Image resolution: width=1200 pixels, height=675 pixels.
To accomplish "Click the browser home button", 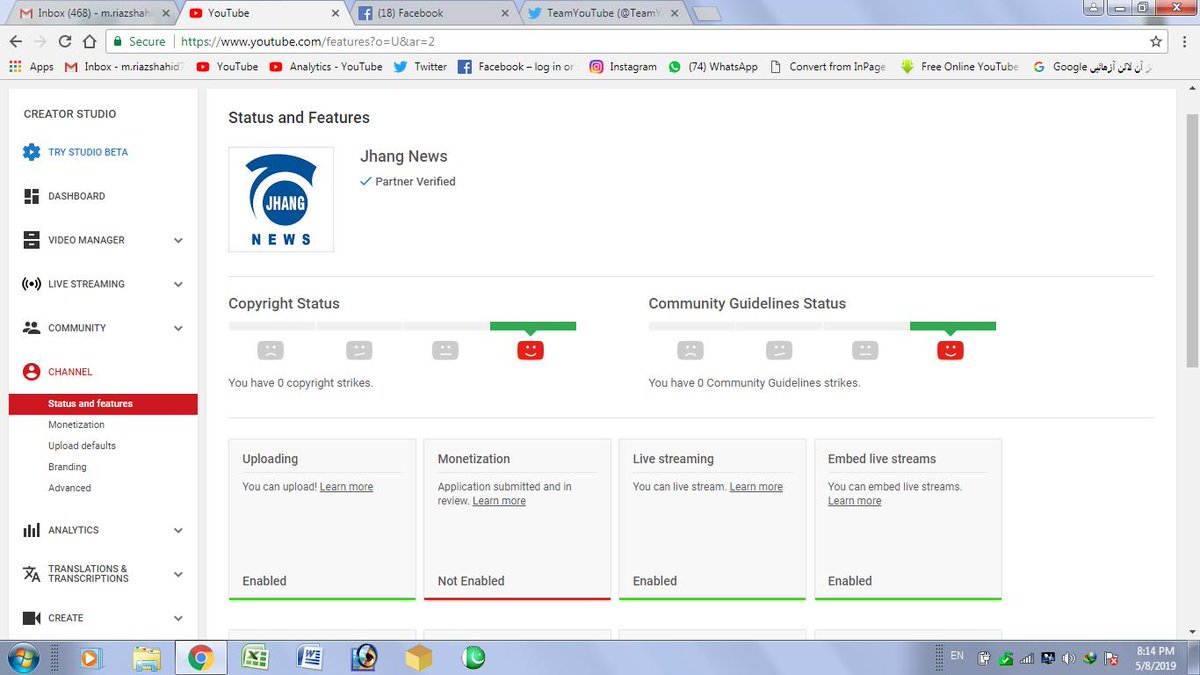I will pyautogui.click(x=89, y=41).
